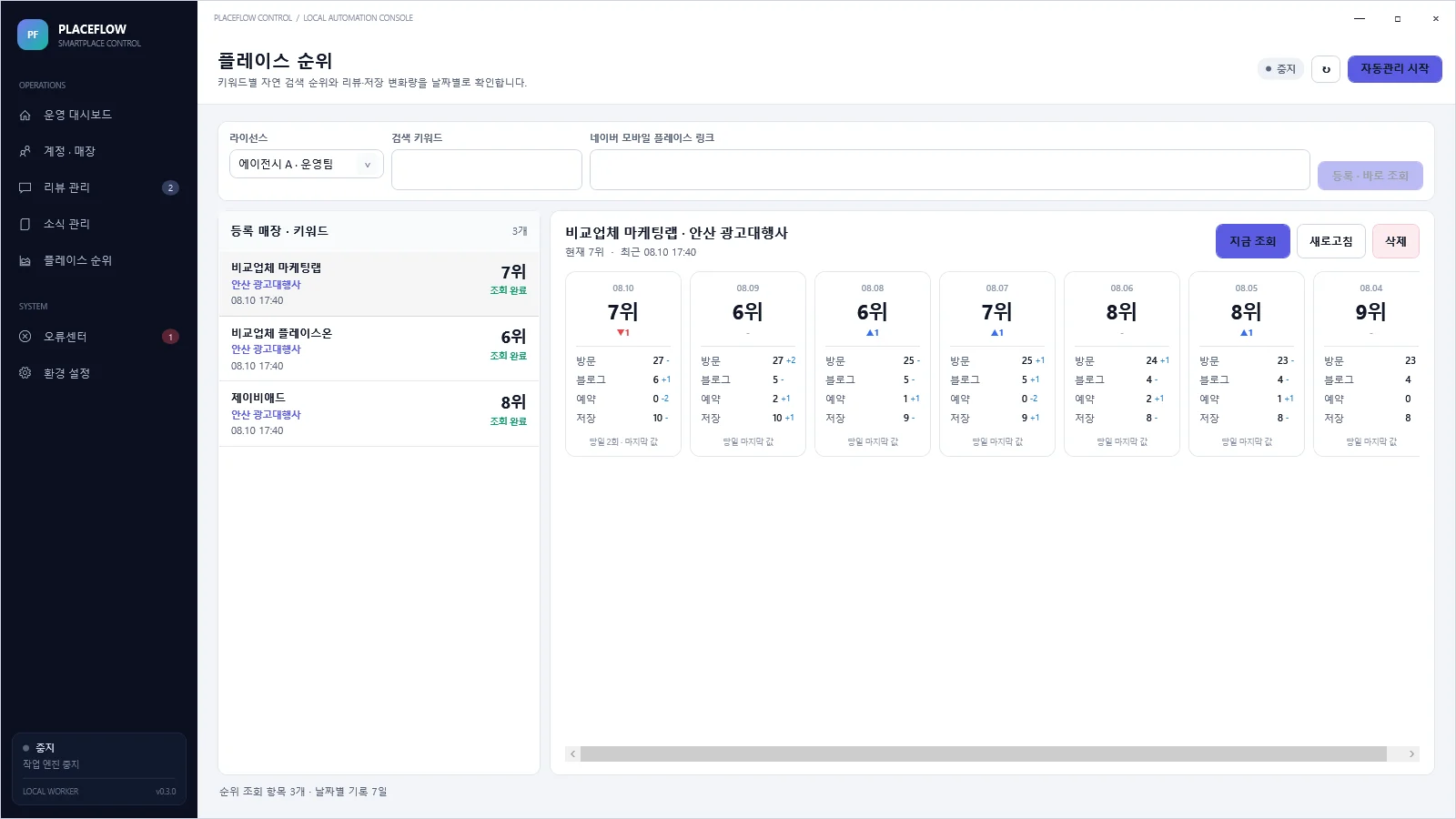This screenshot has height=819, width=1456.
Task: Open the 라이선스 dropdown 에이전시 A · 운영팀
Action: pyautogui.click(x=306, y=165)
